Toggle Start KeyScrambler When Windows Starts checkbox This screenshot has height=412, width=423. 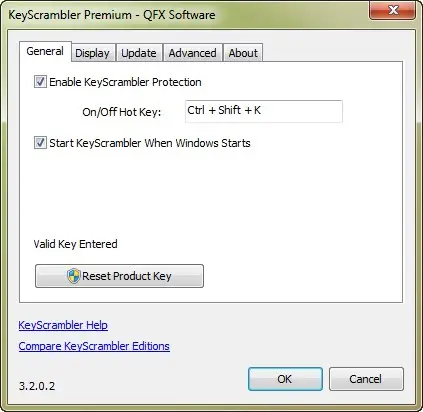click(40, 143)
